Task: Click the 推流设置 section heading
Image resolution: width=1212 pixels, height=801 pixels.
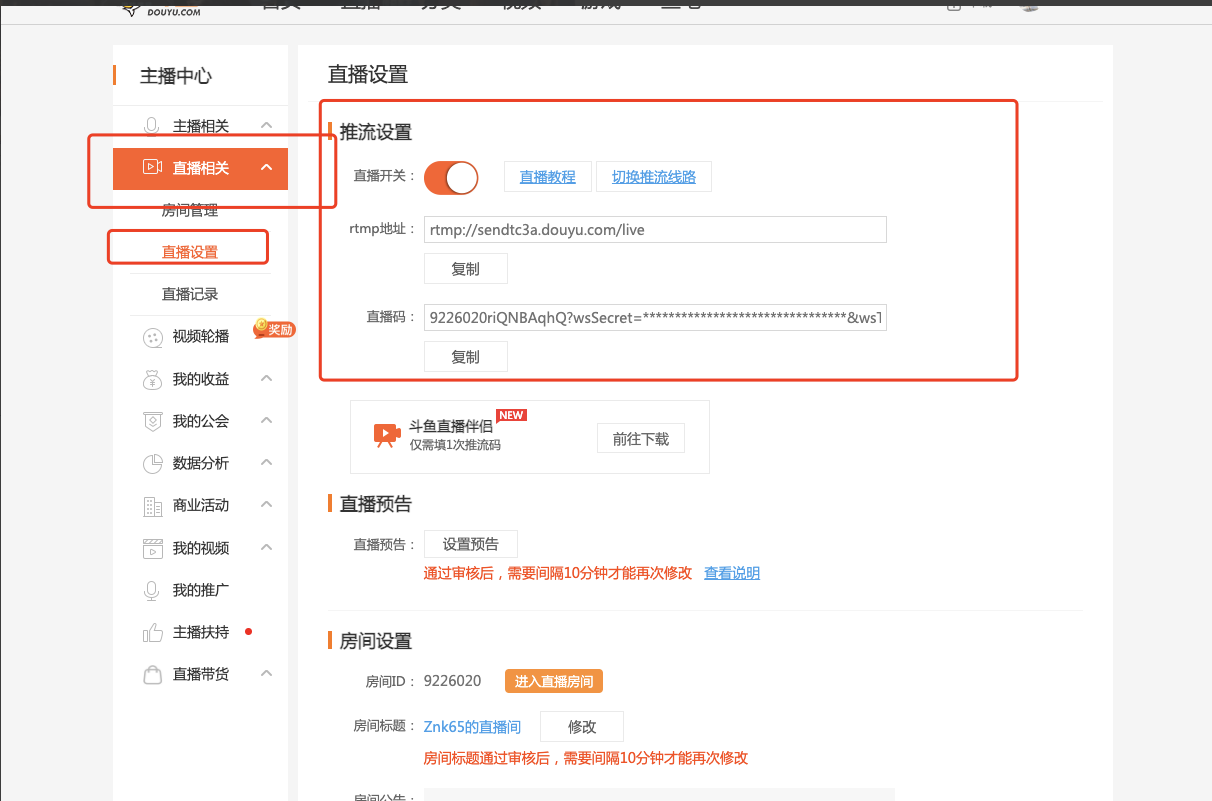Action: [376, 132]
